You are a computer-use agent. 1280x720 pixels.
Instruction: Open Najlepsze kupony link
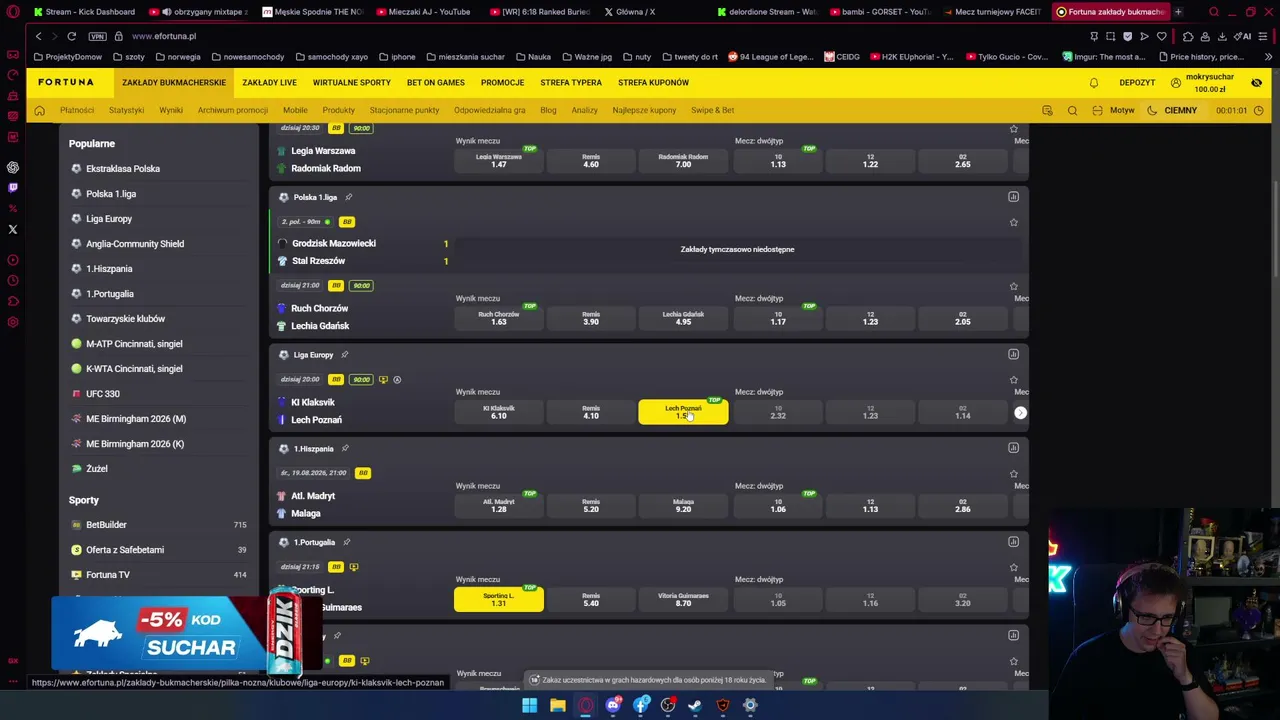644,110
